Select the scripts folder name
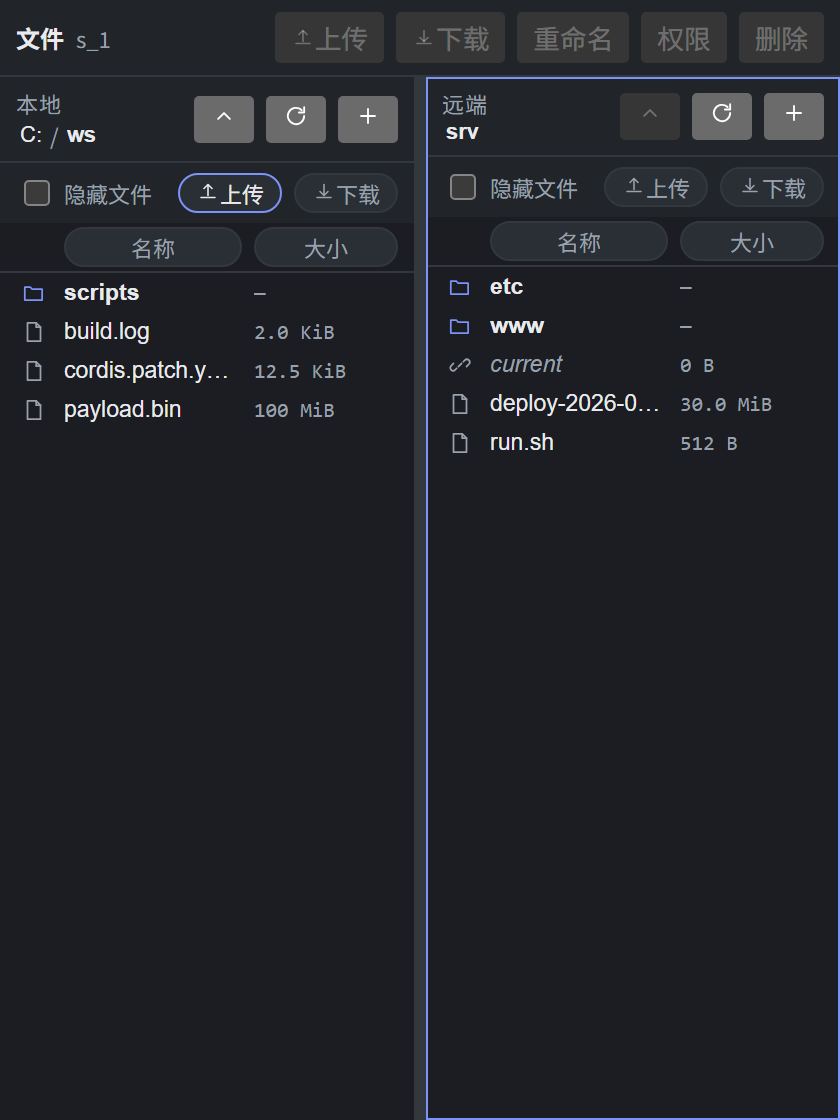Screen dimensions: 840x1120 coord(101,293)
